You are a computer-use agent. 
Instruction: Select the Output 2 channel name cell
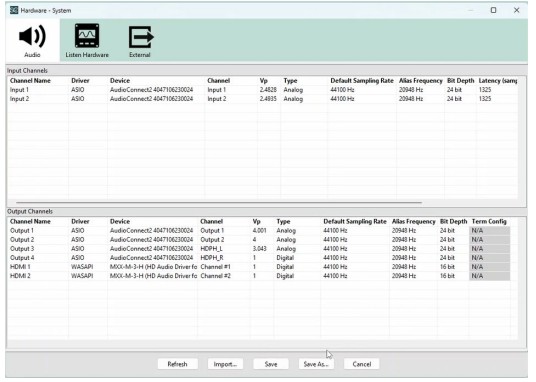pyautogui.click(x=22, y=240)
